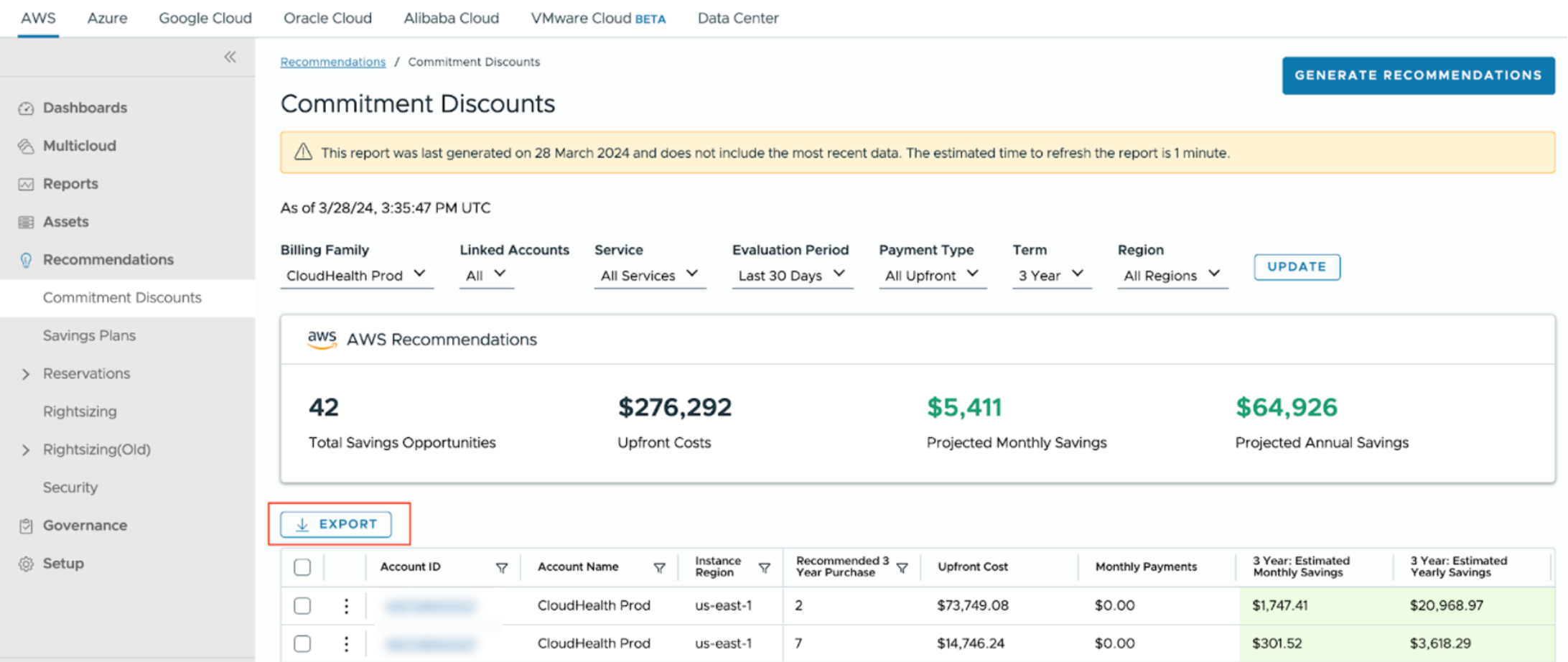1568x662 pixels.
Task: Check the first CloudHealth Prod row checkbox
Action: pos(302,605)
